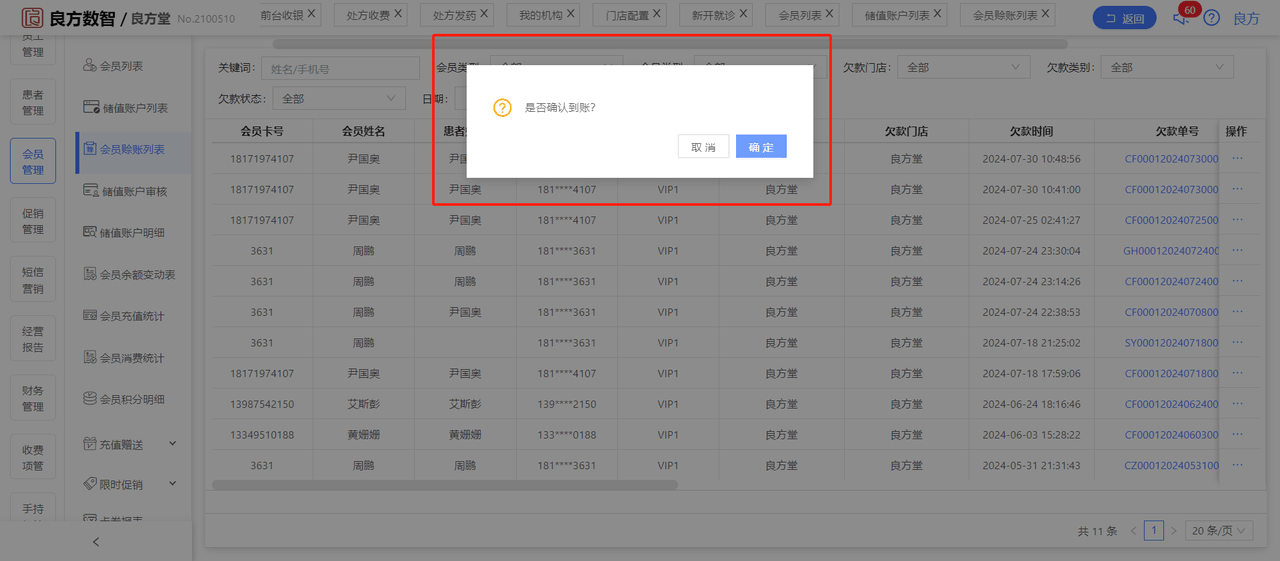Open actions menu for row 2024-06-24 18:16:46
Image resolution: width=1280 pixels, height=561 pixels.
[1237, 404]
